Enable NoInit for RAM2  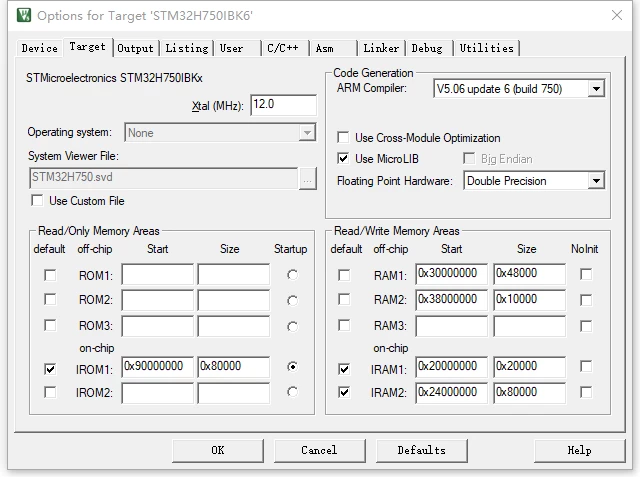coord(586,300)
